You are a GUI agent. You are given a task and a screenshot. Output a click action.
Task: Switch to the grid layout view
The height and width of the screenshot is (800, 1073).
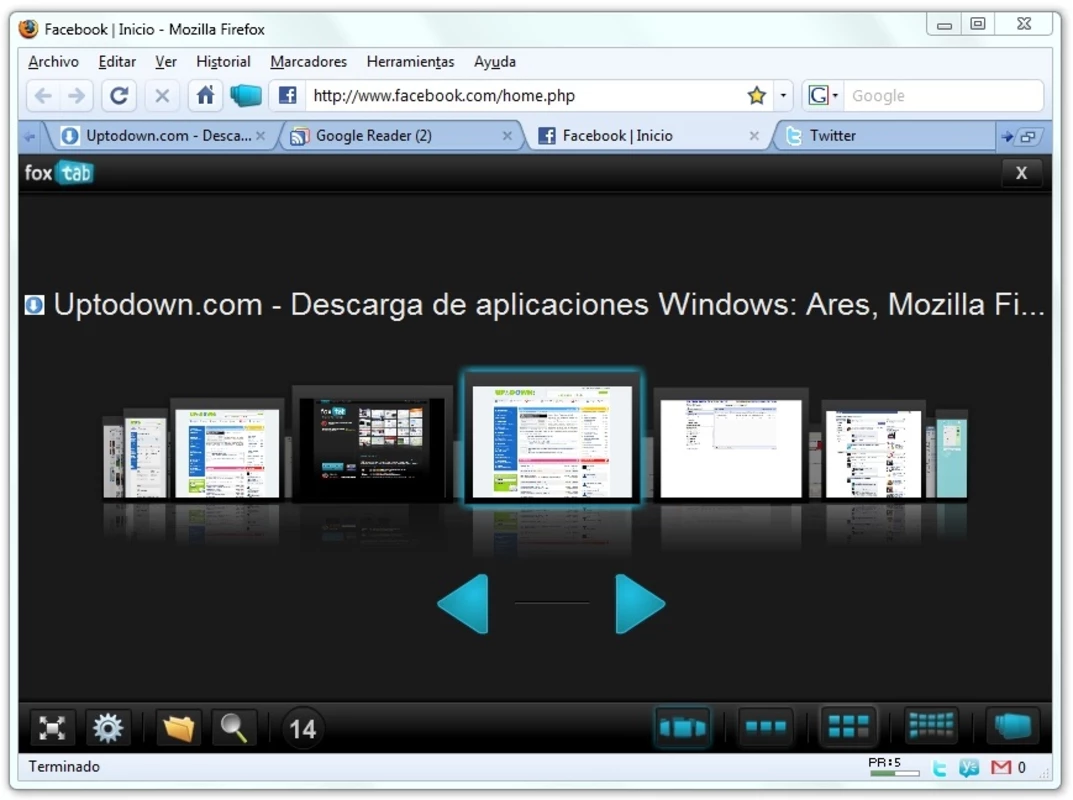849,727
